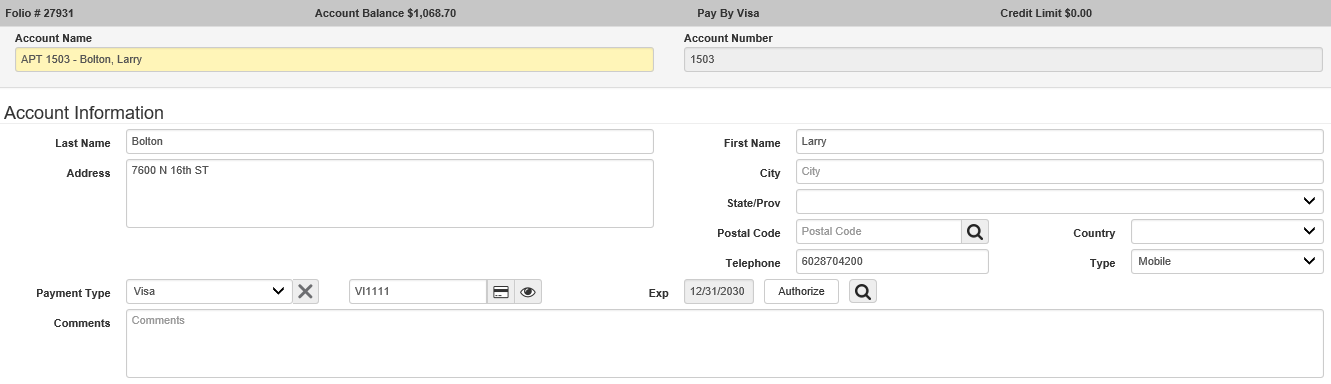This screenshot has height=384, width=1331.
Task: Authorize the Visa card
Action: click(x=801, y=292)
